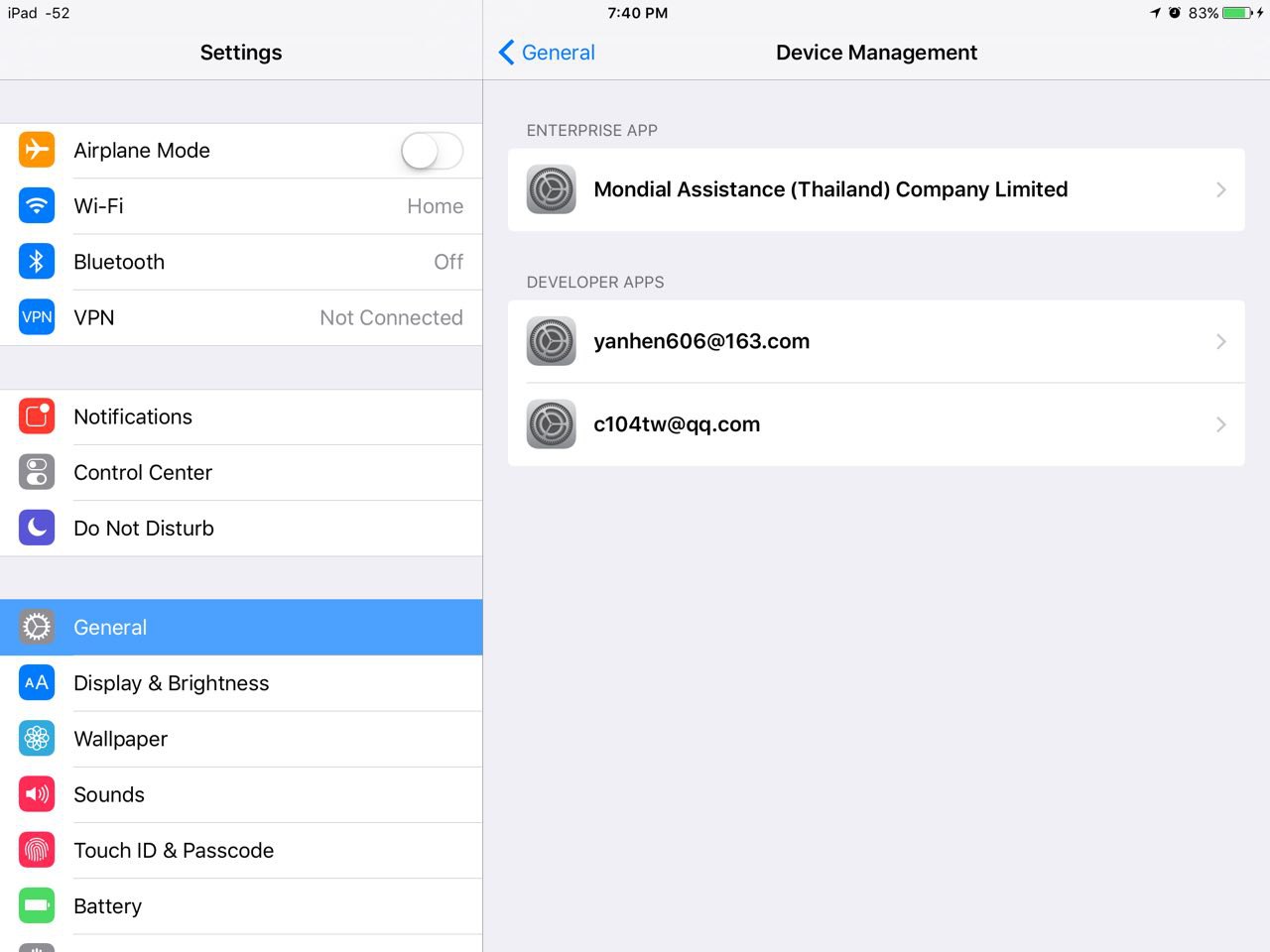
Task: Open Battery settings
Action: pyautogui.click(x=241, y=905)
